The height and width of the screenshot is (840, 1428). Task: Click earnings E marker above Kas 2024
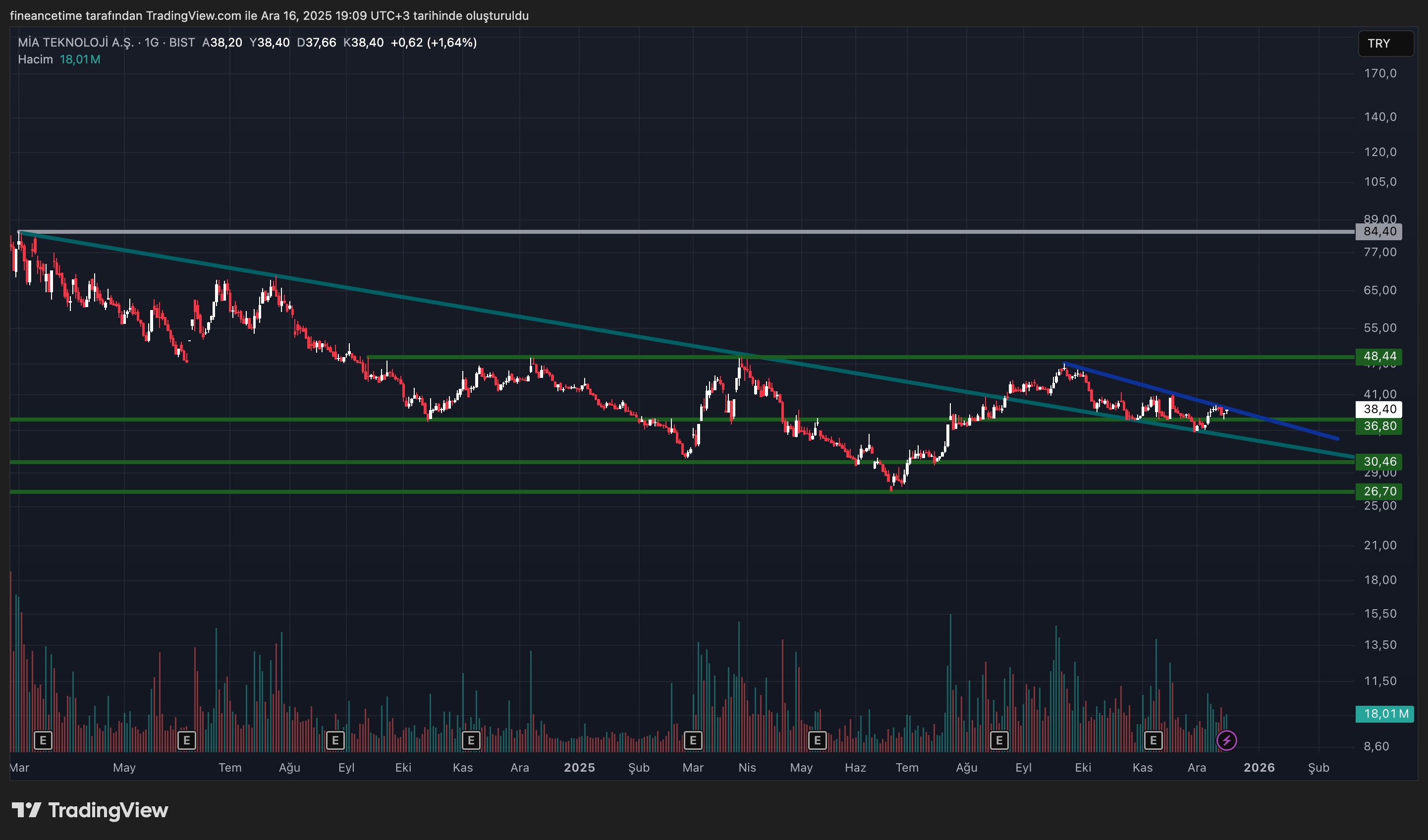[471, 740]
